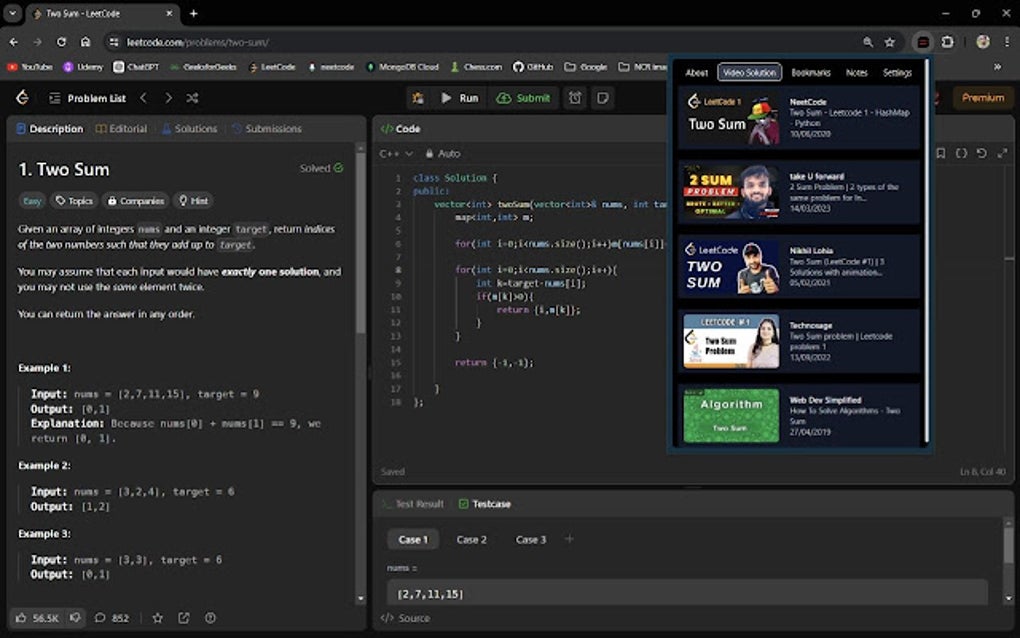
Task: Expand the Hint section
Action: pyautogui.click(x=193, y=201)
